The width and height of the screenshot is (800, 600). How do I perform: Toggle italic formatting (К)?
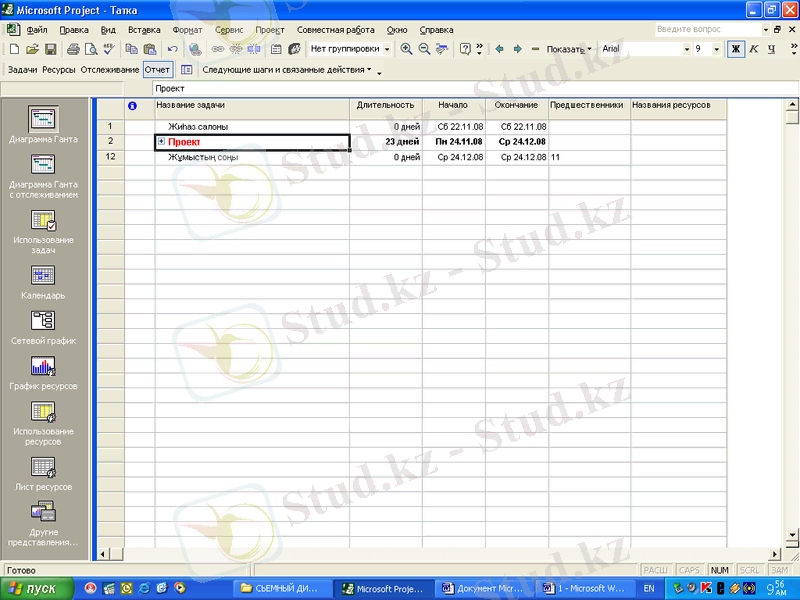point(754,49)
